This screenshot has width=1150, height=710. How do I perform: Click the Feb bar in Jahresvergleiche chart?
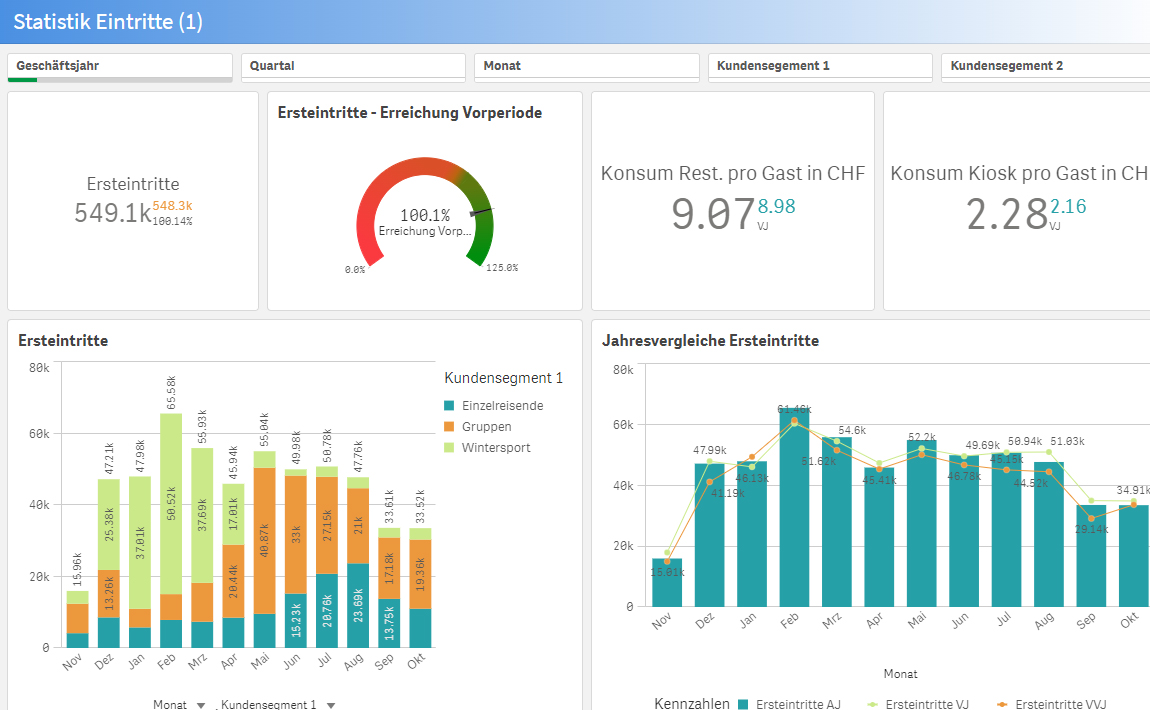tap(794, 508)
